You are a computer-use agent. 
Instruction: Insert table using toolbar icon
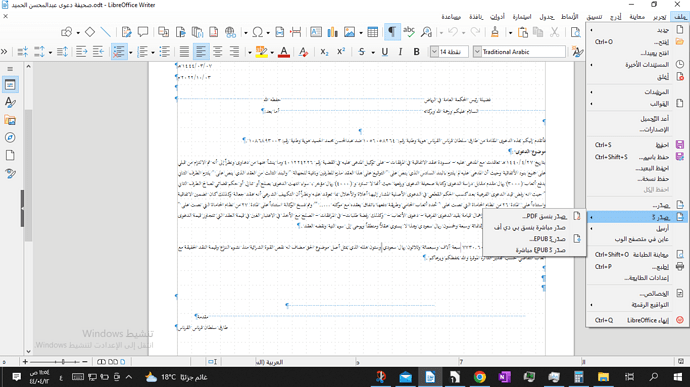(372, 32)
